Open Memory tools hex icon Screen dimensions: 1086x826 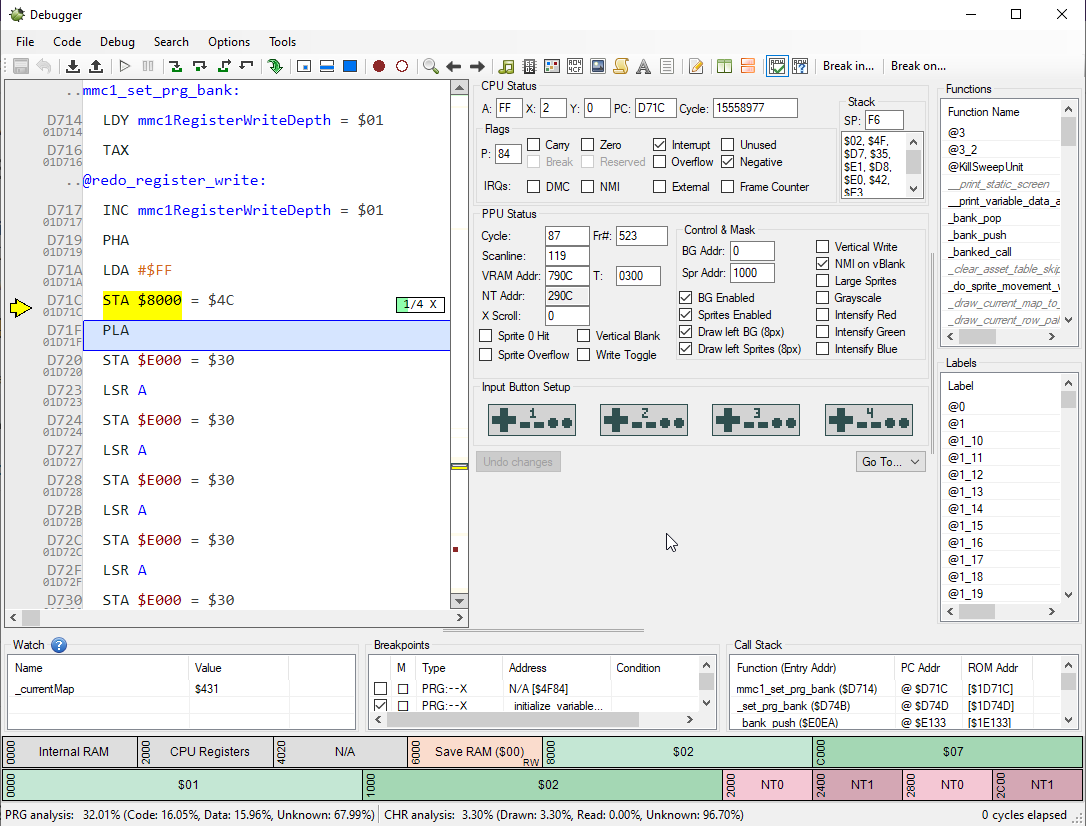(x=575, y=66)
